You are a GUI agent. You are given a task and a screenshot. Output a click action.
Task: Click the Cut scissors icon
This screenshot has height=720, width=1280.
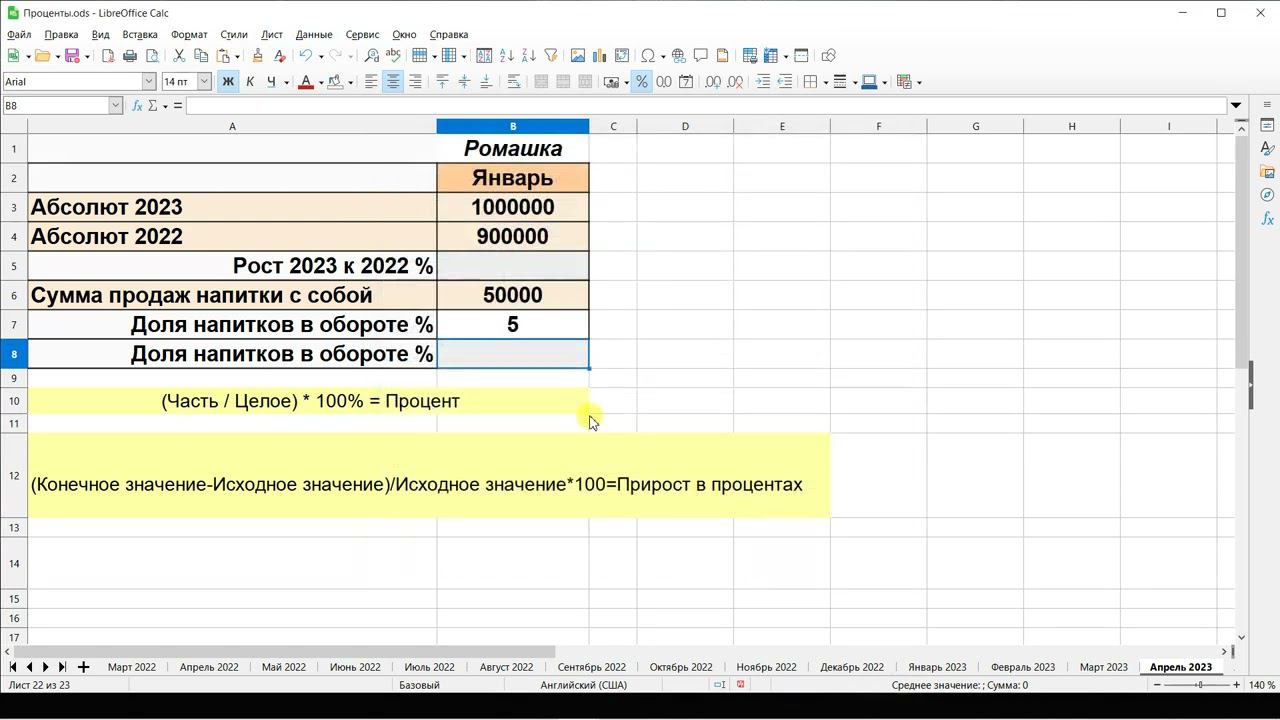pyautogui.click(x=179, y=56)
